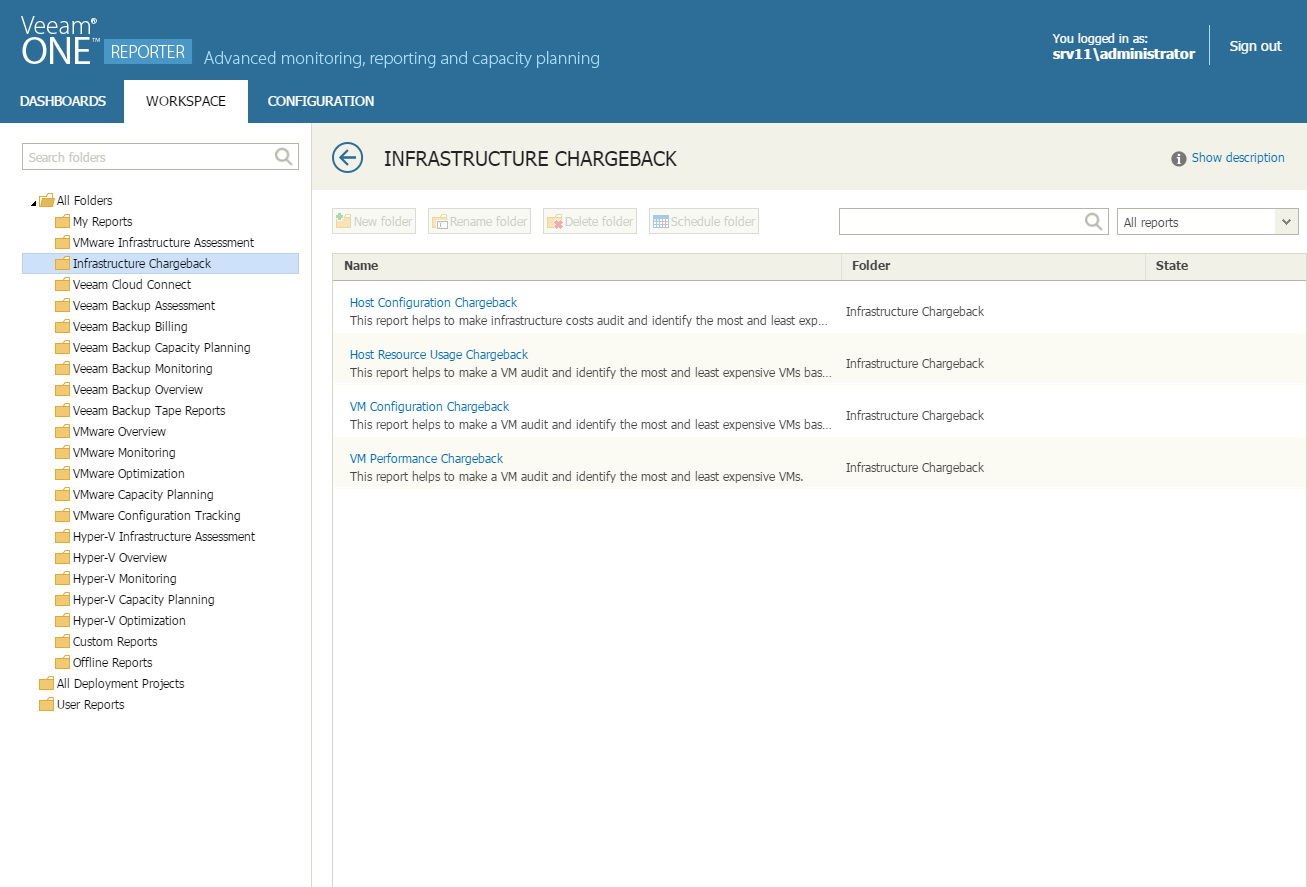Click the Veeam ONE Reporter logo
This screenshot has height=887, width=1307.
click(106, 42)
